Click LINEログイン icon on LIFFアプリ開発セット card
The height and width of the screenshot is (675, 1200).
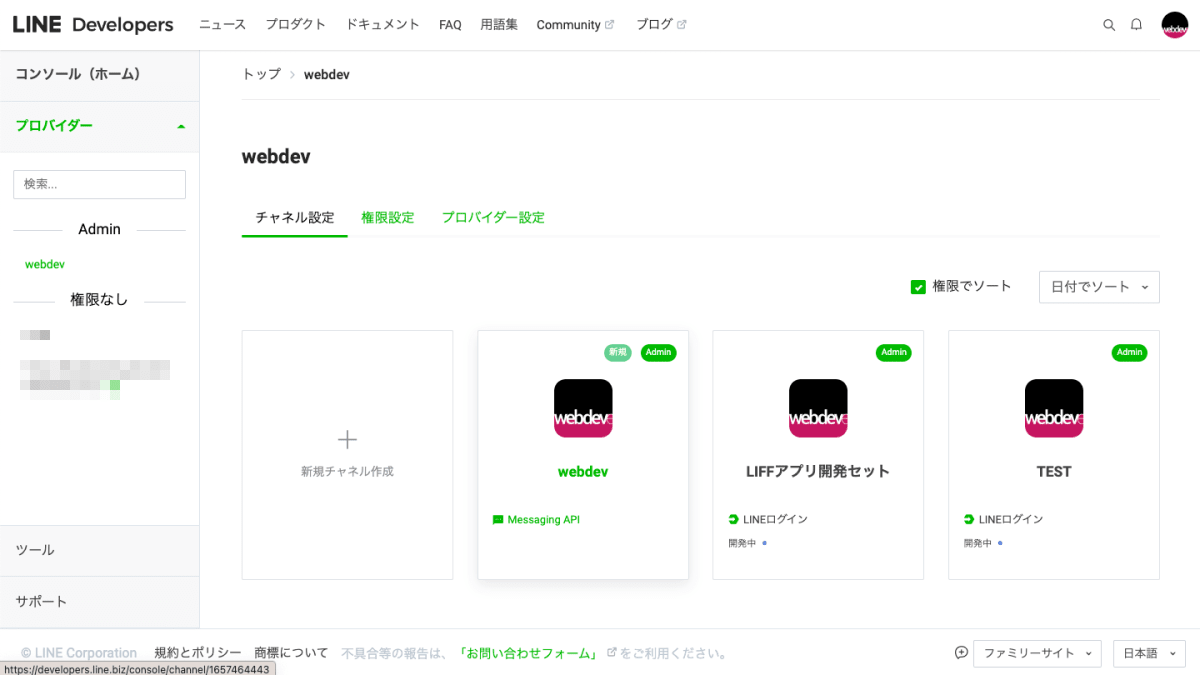(x=733, y=519)
